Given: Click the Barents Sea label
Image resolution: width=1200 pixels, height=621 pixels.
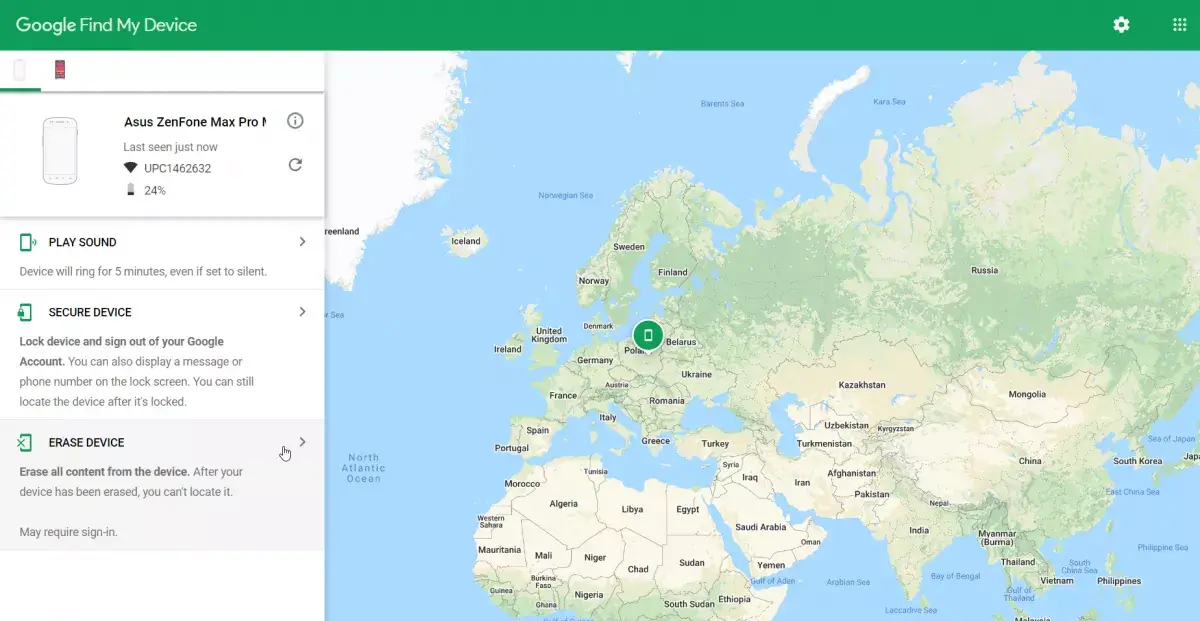Looking at the screenshot, I should pos(722,104).
